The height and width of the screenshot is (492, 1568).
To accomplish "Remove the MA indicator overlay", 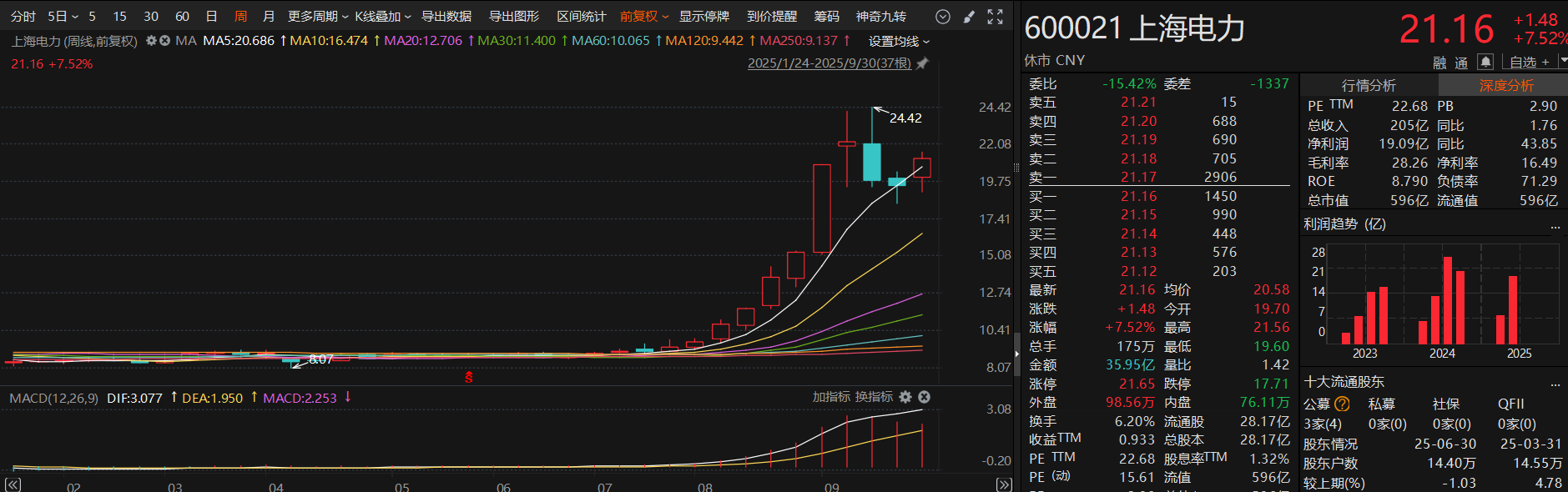I will tap(164, 41).
